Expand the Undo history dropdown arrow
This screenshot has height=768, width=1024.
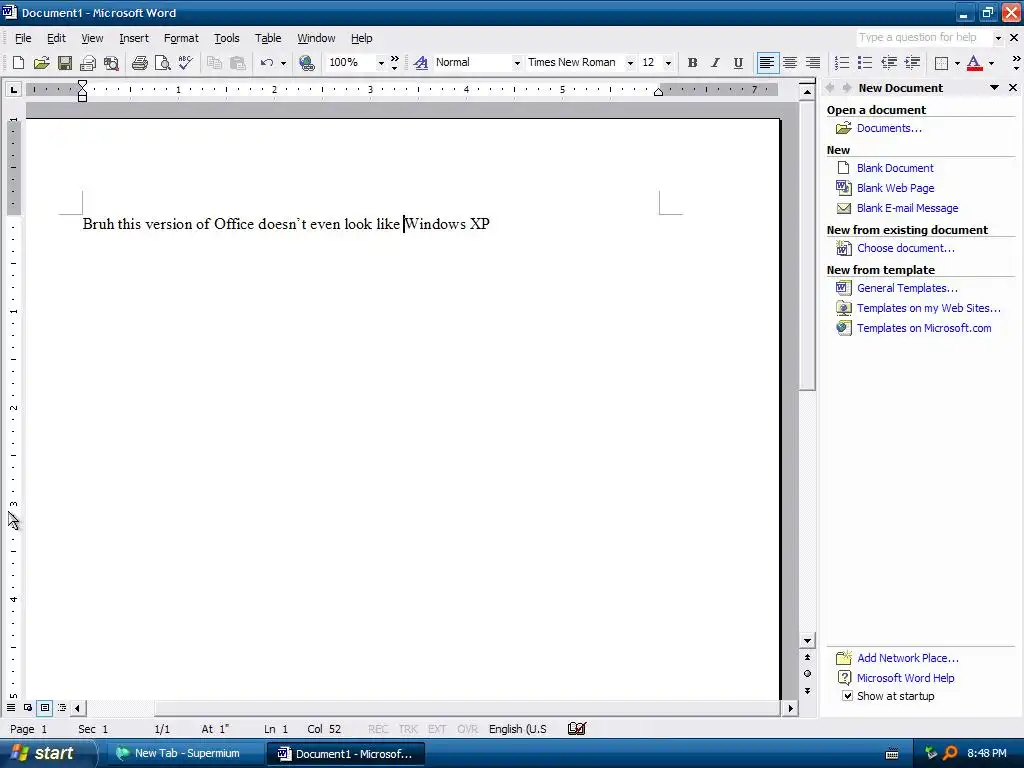[283, 63]
